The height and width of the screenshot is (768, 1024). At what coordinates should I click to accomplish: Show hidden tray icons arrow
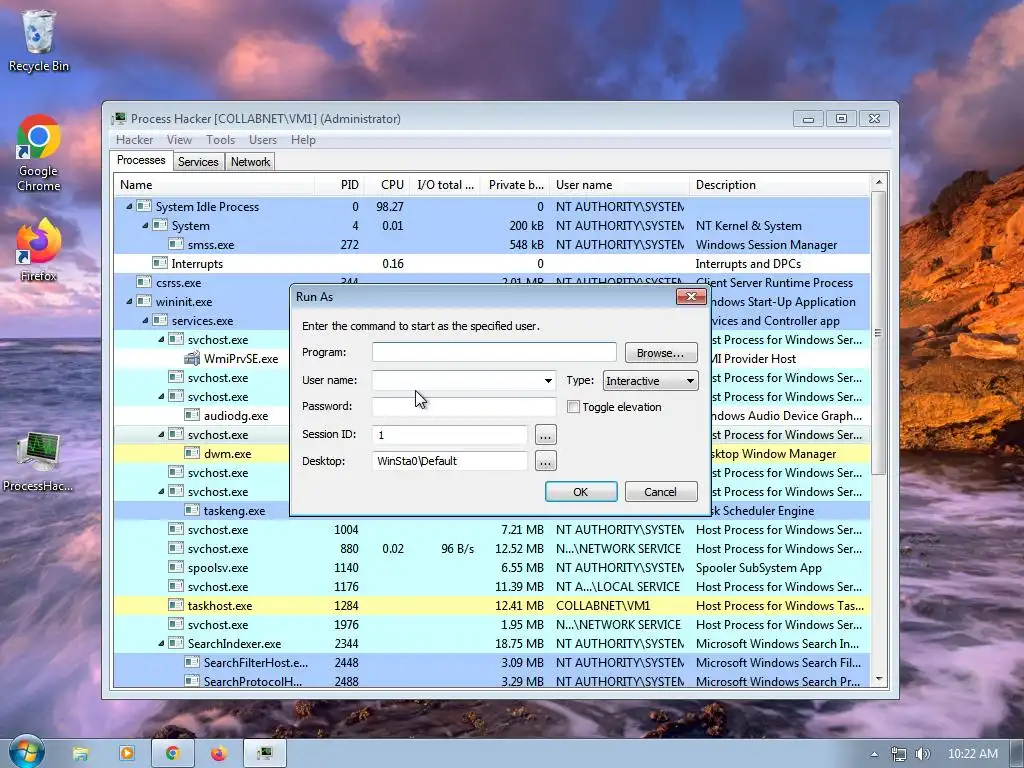pos(874,754)
